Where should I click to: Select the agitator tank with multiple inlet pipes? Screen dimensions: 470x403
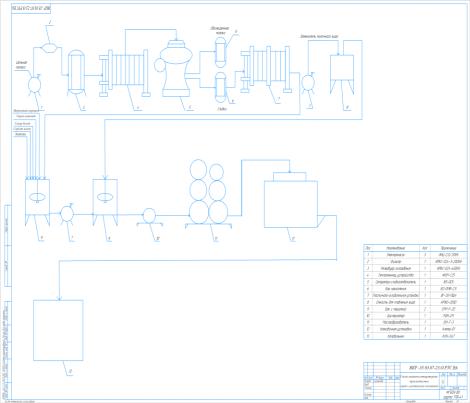37,202
